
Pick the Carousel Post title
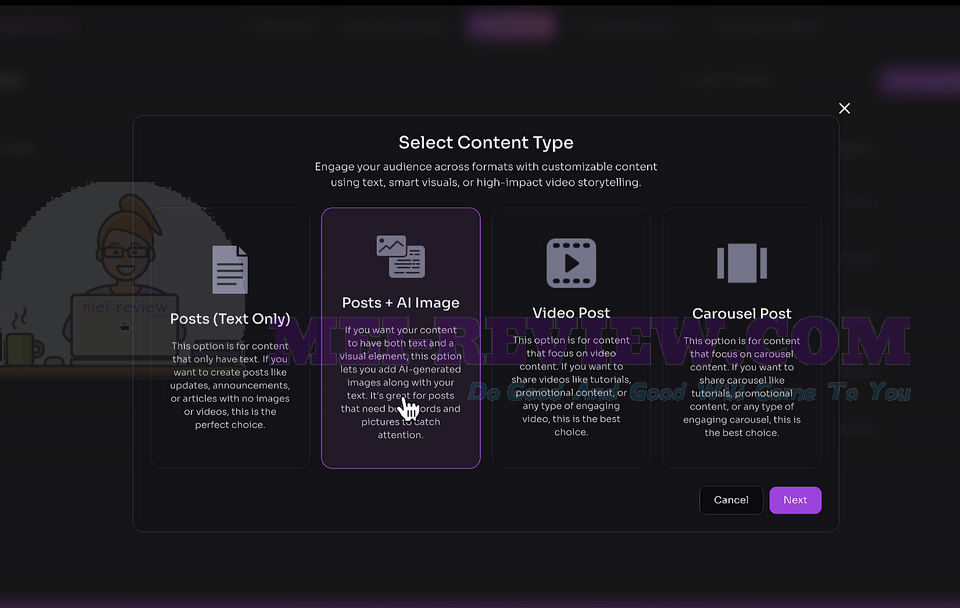pos(741,314)
